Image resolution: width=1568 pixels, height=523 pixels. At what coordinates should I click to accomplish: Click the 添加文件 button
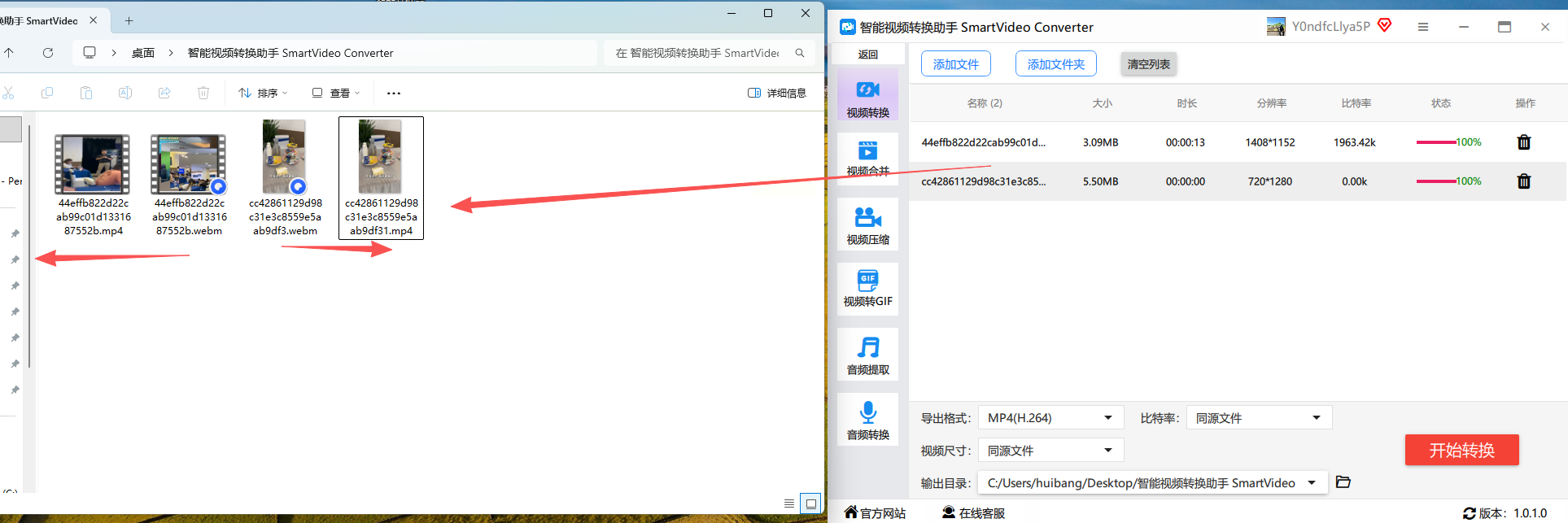[956, 64]
